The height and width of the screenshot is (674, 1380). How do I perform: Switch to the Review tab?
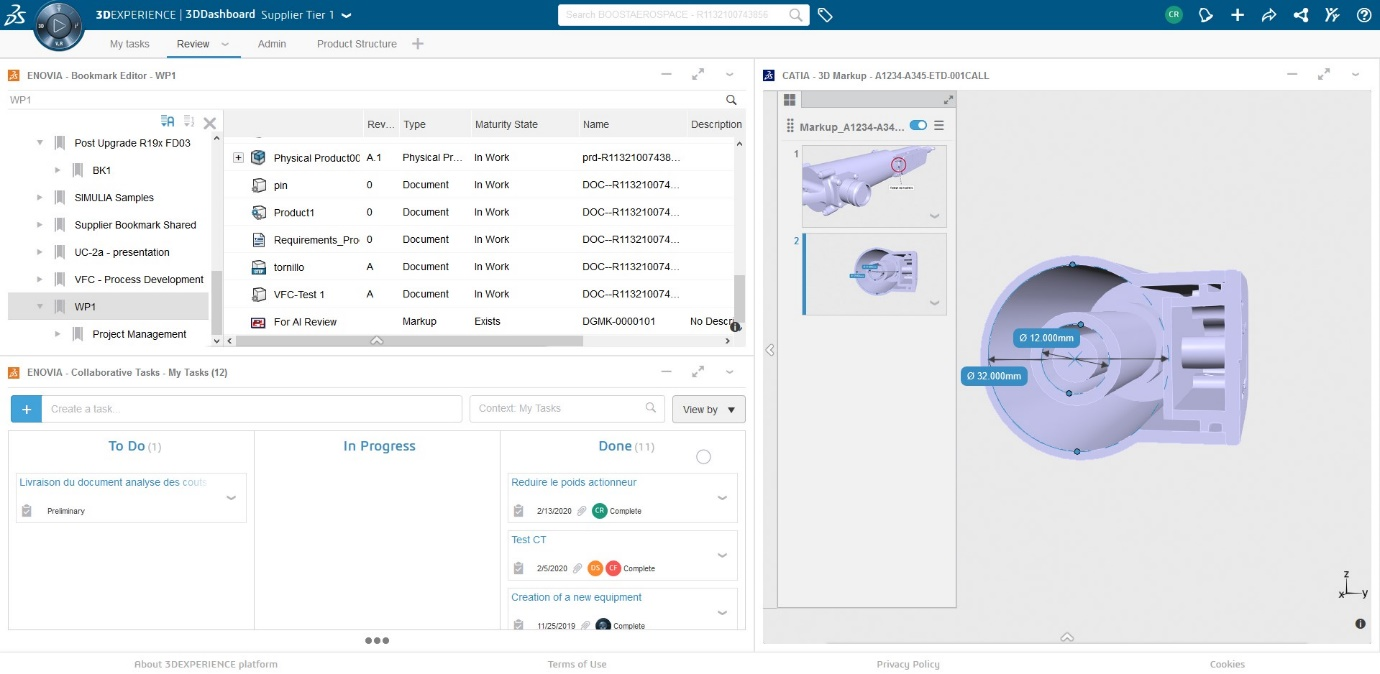[x=193, y=44]
